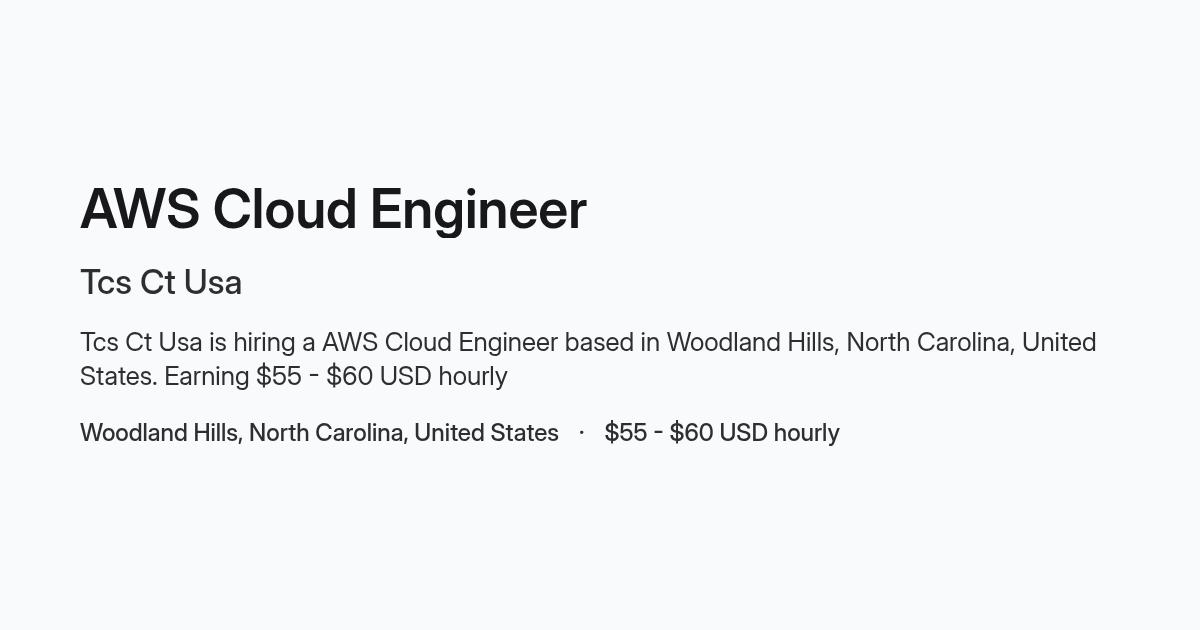Click 'based in' within the description sentence
Image resolution: width=1200 pixels, height=630 pixels.
[612, 343]
